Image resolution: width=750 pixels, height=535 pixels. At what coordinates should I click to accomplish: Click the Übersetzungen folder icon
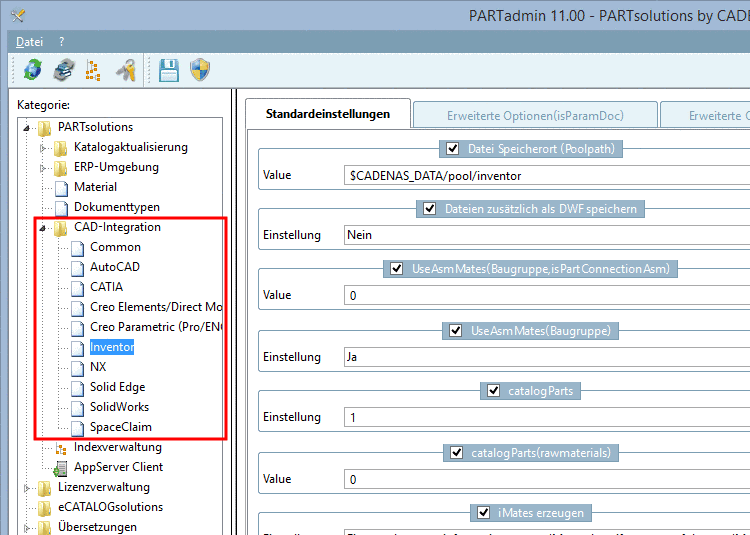coord(44,527)
